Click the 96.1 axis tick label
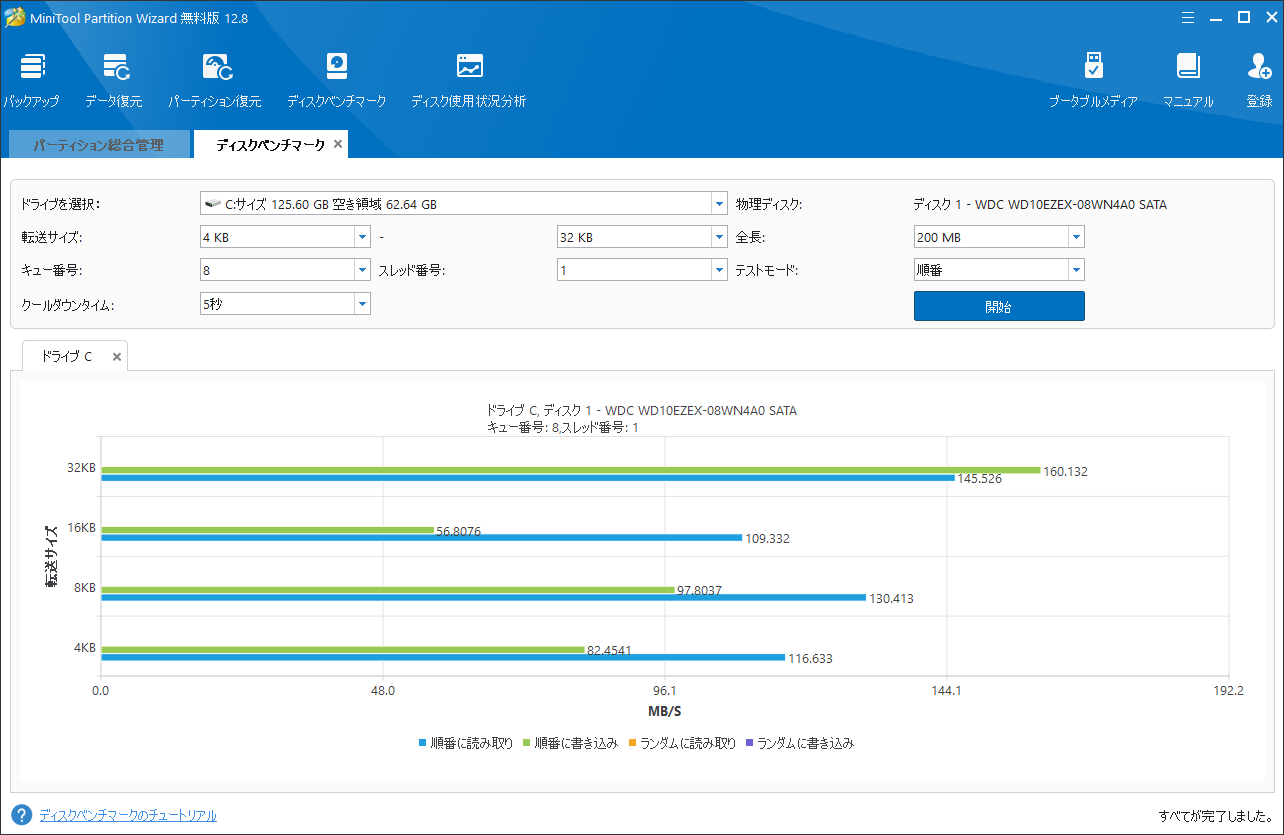The image size is (1284, 835). point(665,691)
